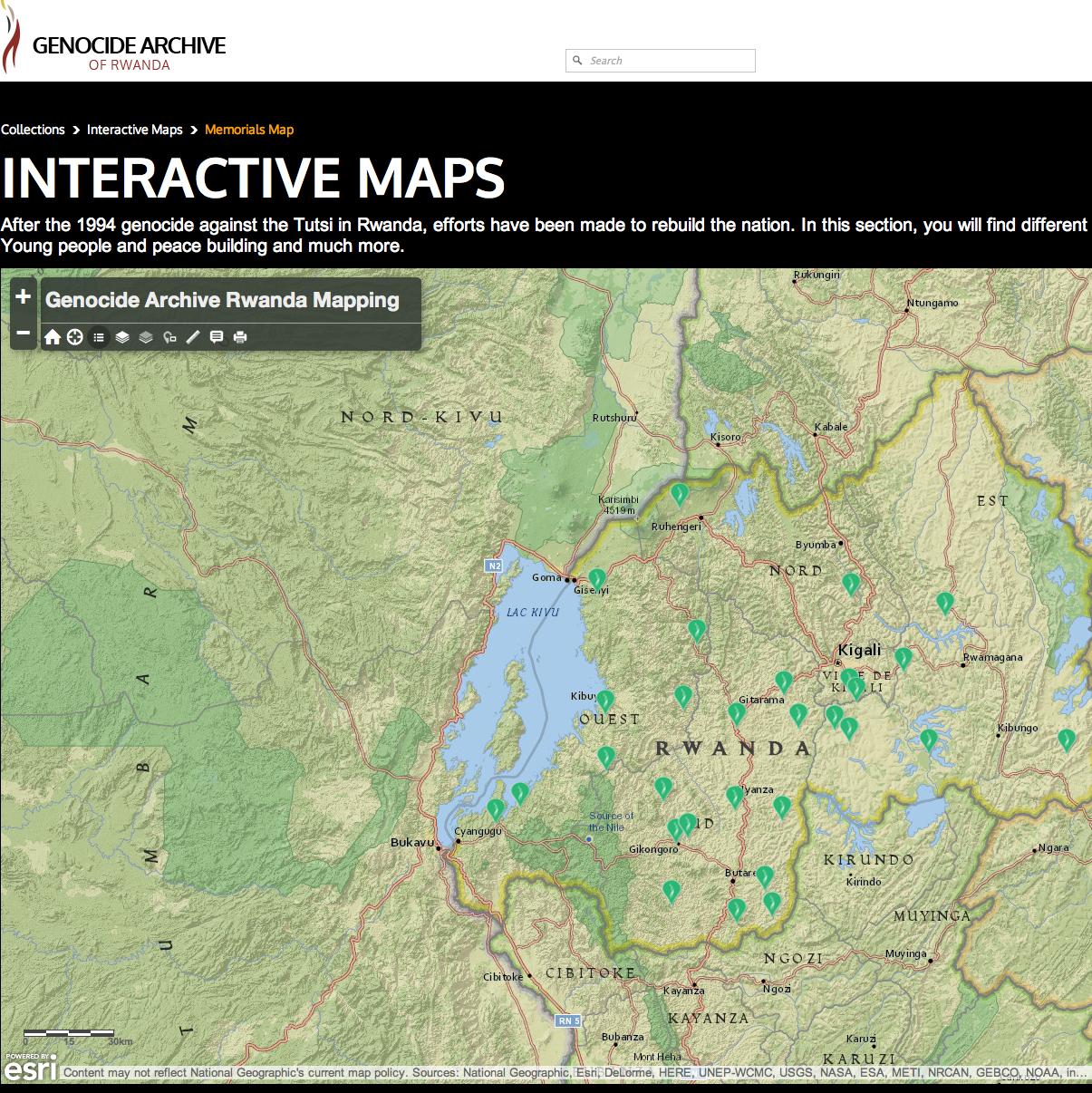Select the Memorials Map breadcrumb

click(x=249, y=130)
